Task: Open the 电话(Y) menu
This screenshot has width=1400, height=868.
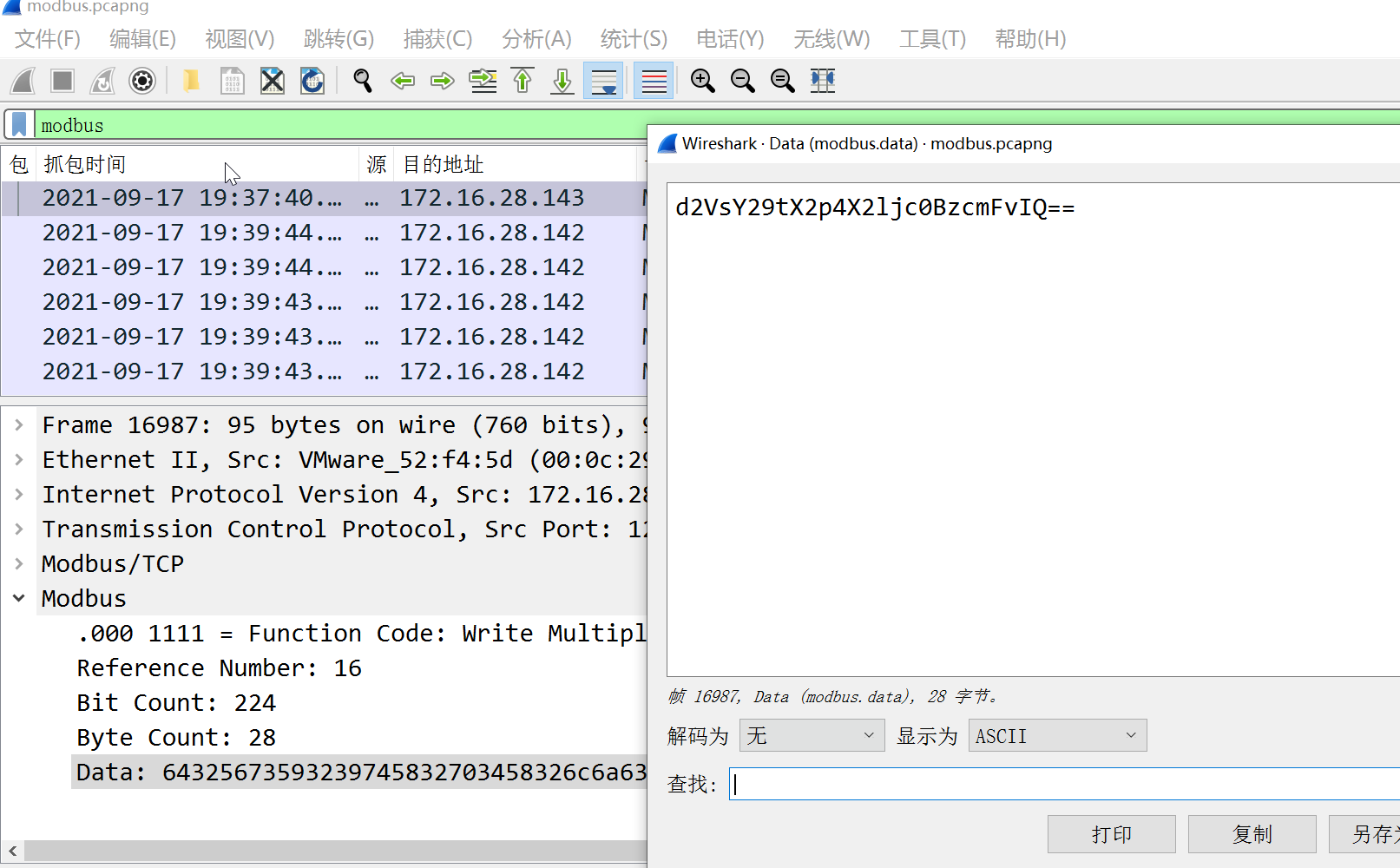Action: point(730,39)
